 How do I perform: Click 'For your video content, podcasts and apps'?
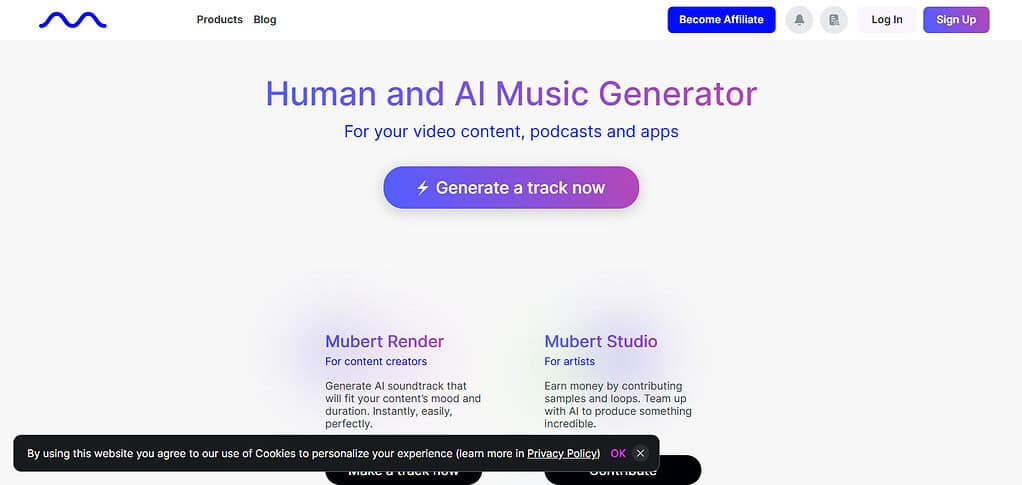pyautogui.click(x=511, y=131)
